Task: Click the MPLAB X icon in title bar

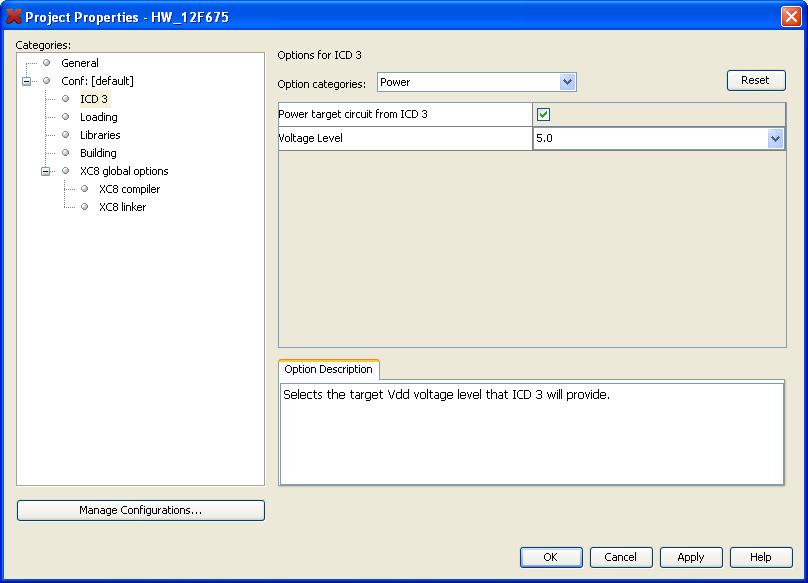Action: (14, 17)
